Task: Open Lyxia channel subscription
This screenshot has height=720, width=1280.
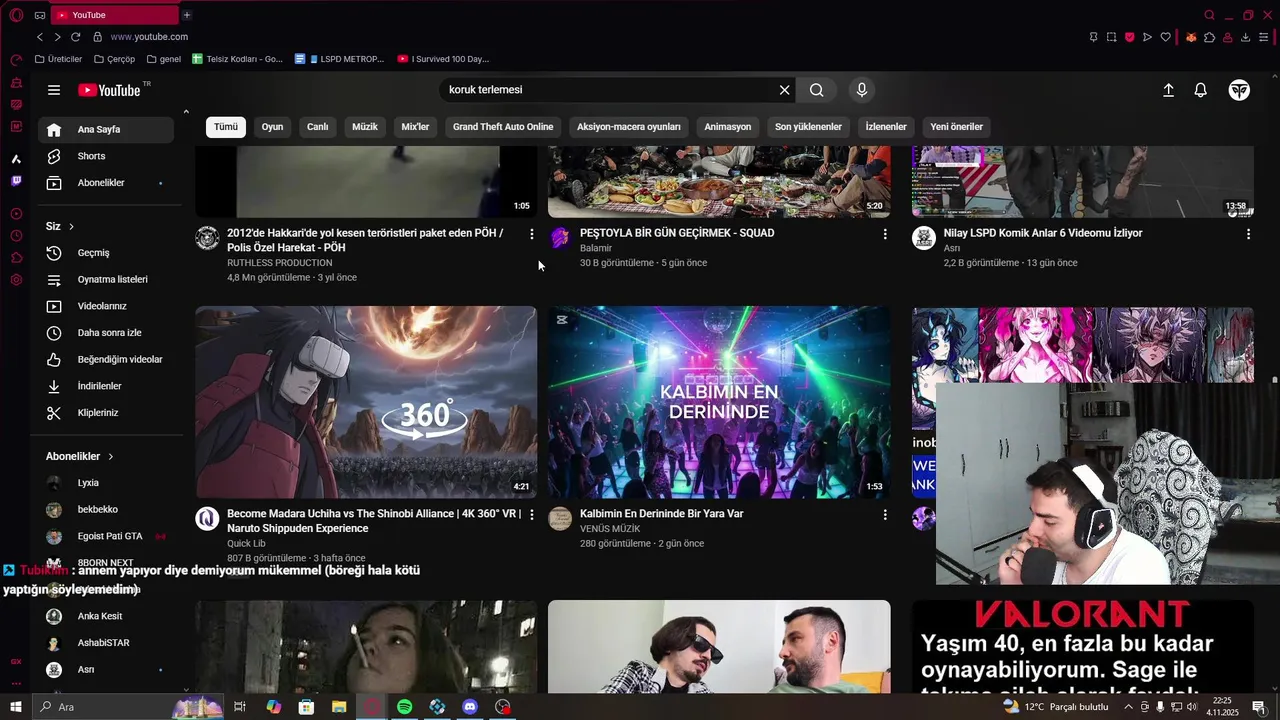Action: click(x=106, y=483)
